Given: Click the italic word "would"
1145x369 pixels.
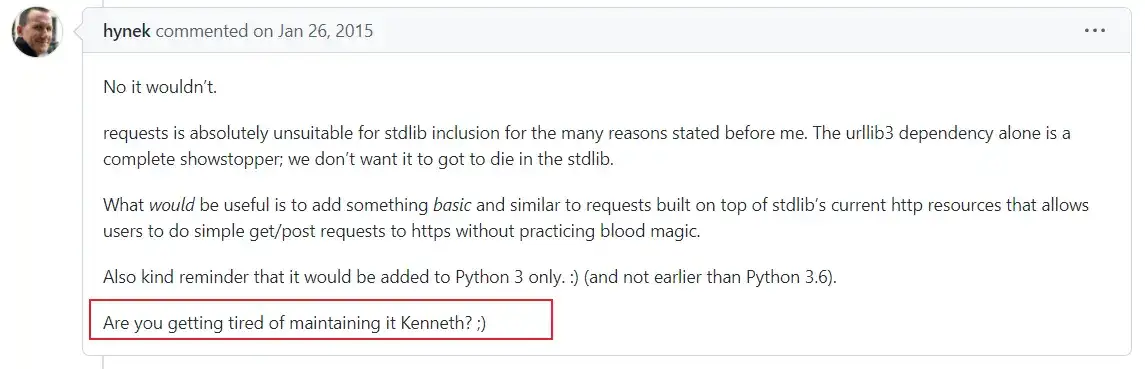Looking at the screenshot, I should (x=172, y=205).
